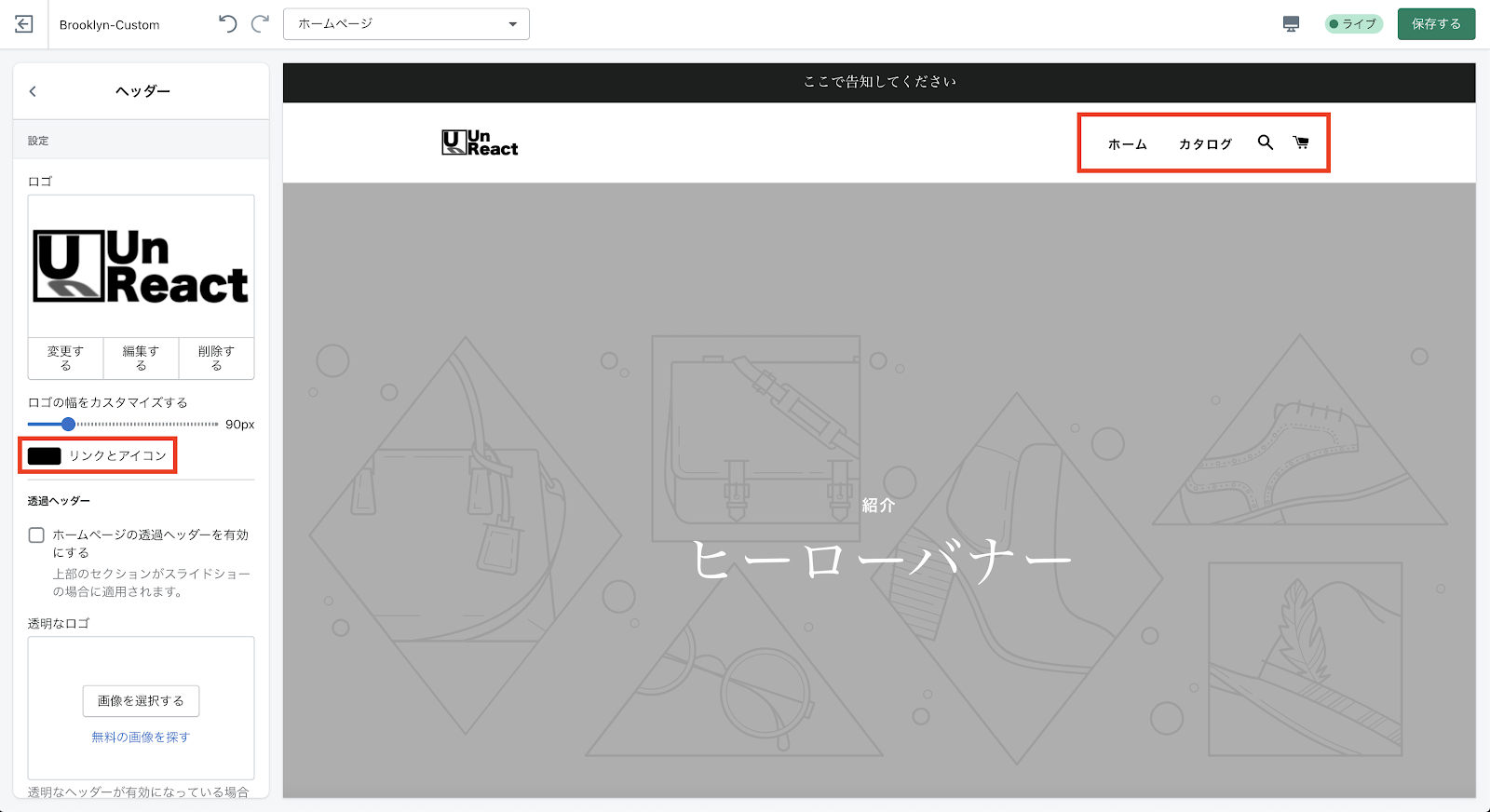Click the exit editor icon at top left

coord(24,24)
